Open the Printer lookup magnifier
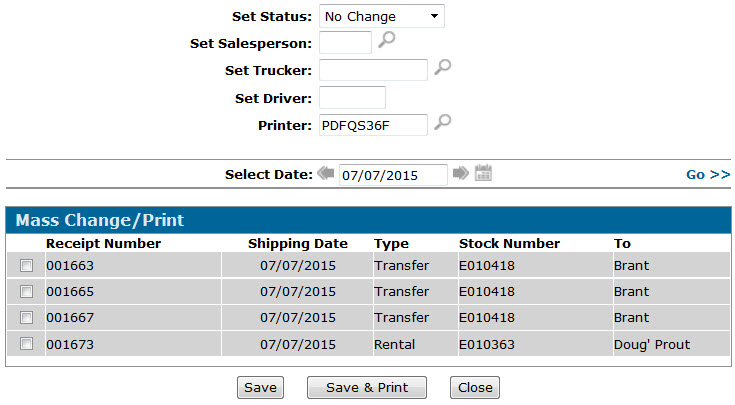The image size is (735, 405). [x=442, y=122]
